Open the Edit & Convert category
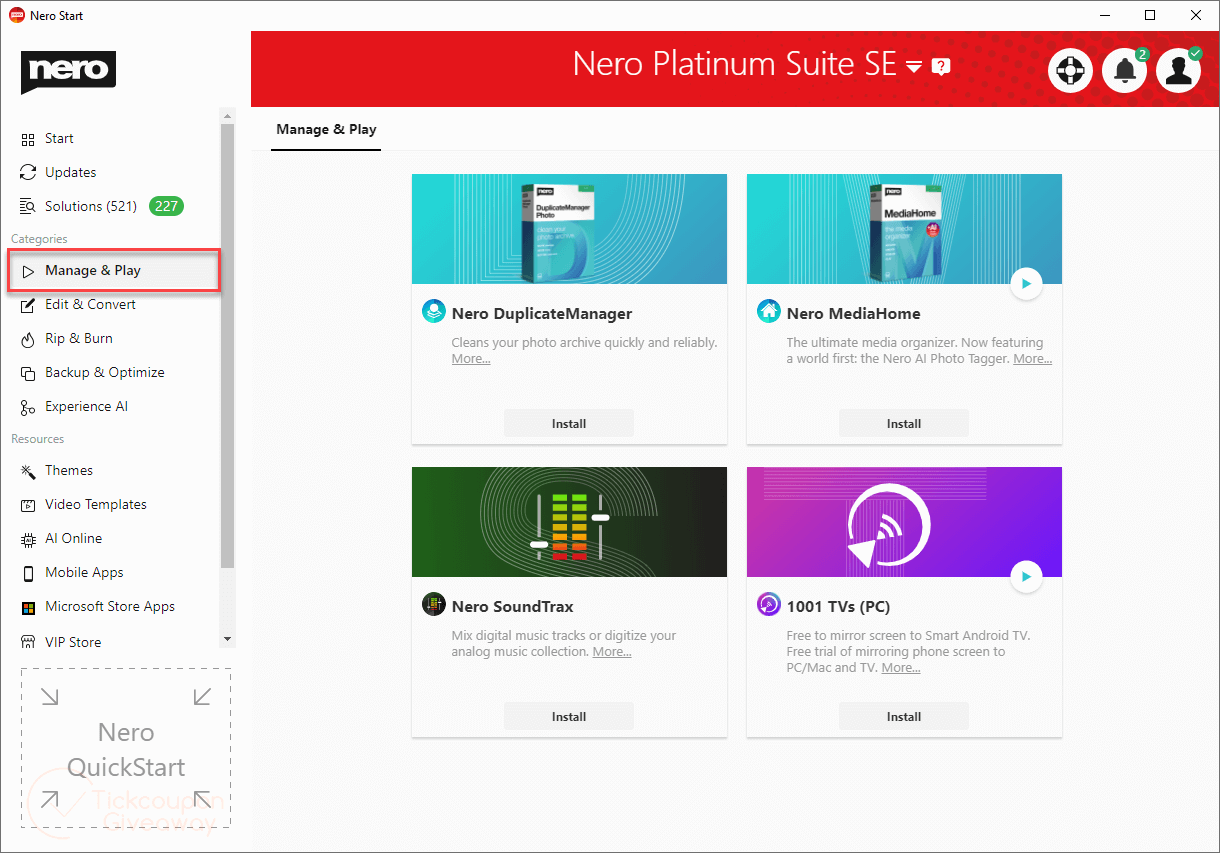The height and width of the screenshot is (853, 1220). (90, 304)
